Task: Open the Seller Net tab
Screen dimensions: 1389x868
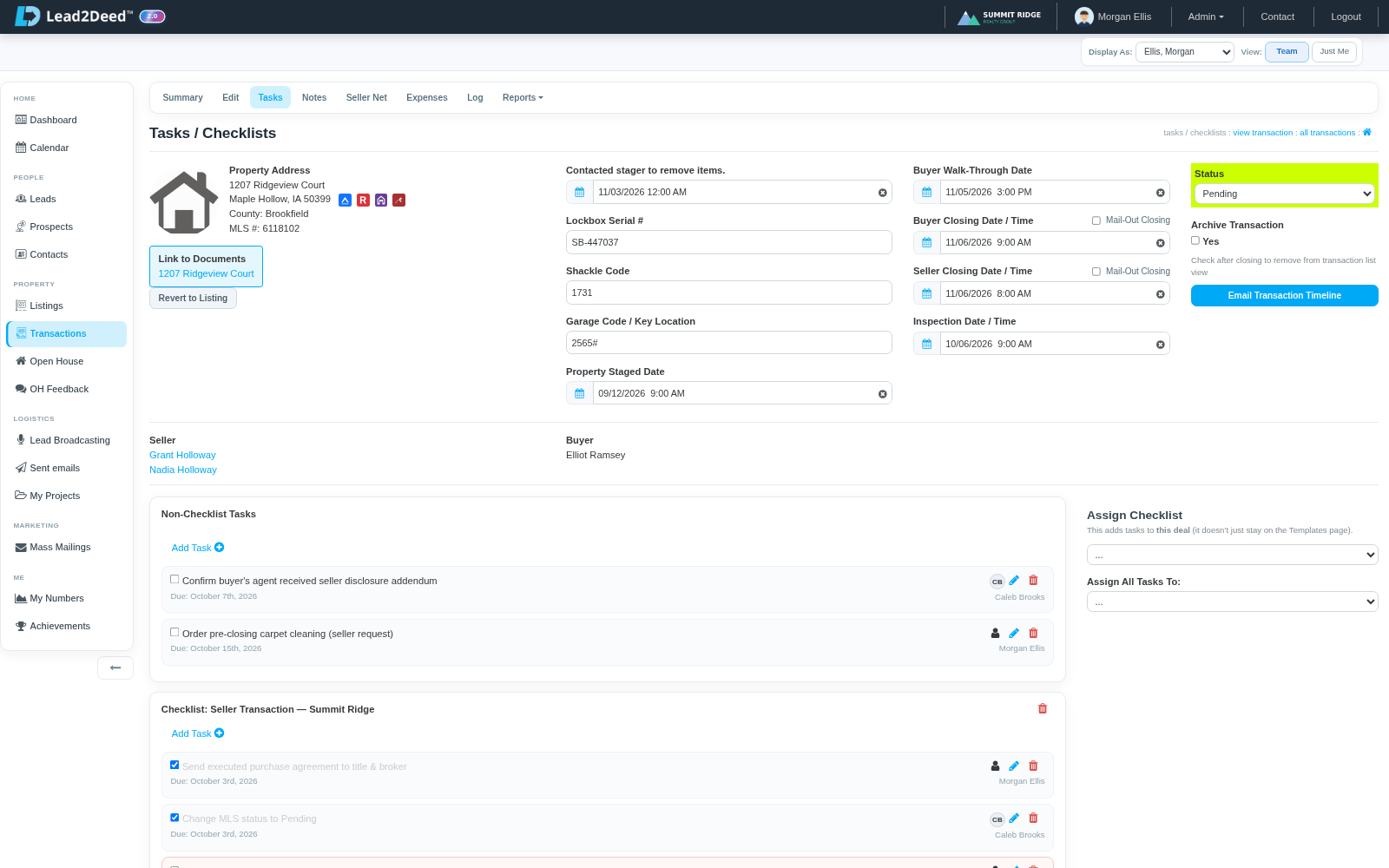Action: 366,97
